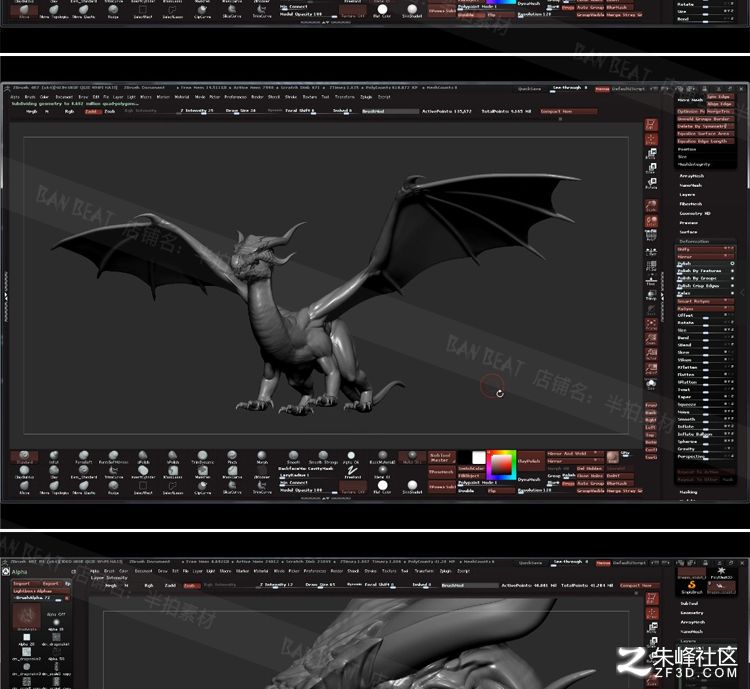The height and width of the screenshot is (689, 750).
Task: Select the Dam_Standard brush in middle window
Action: click(x=84, y=472)
